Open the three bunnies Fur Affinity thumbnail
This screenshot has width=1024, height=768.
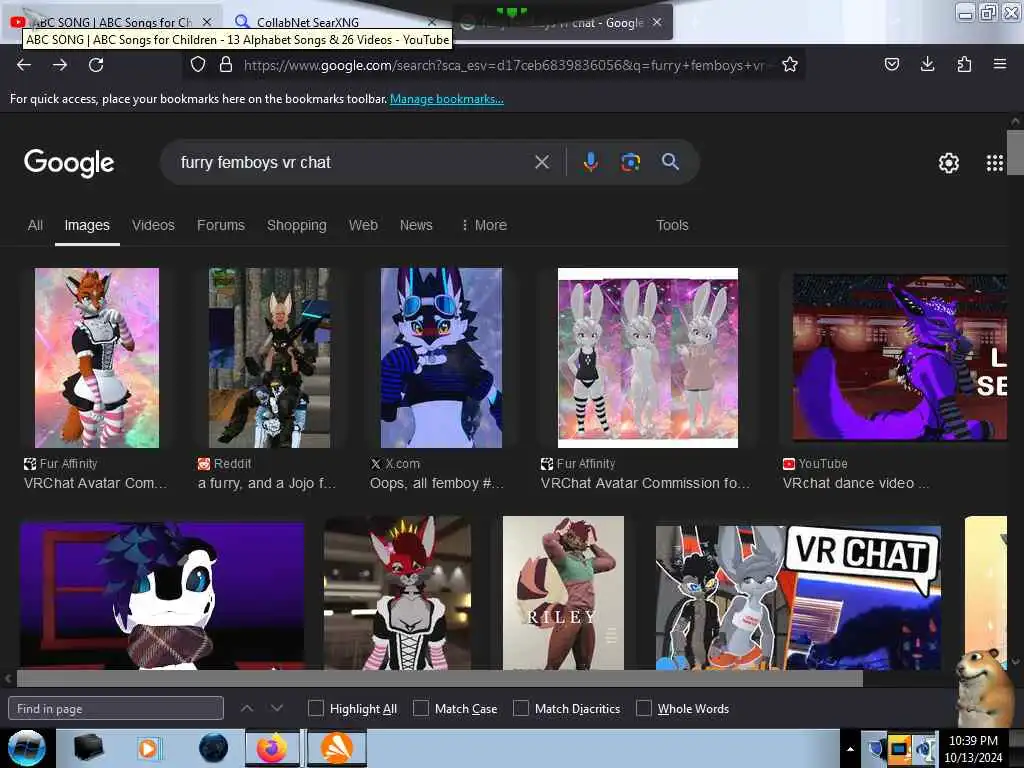648,357
